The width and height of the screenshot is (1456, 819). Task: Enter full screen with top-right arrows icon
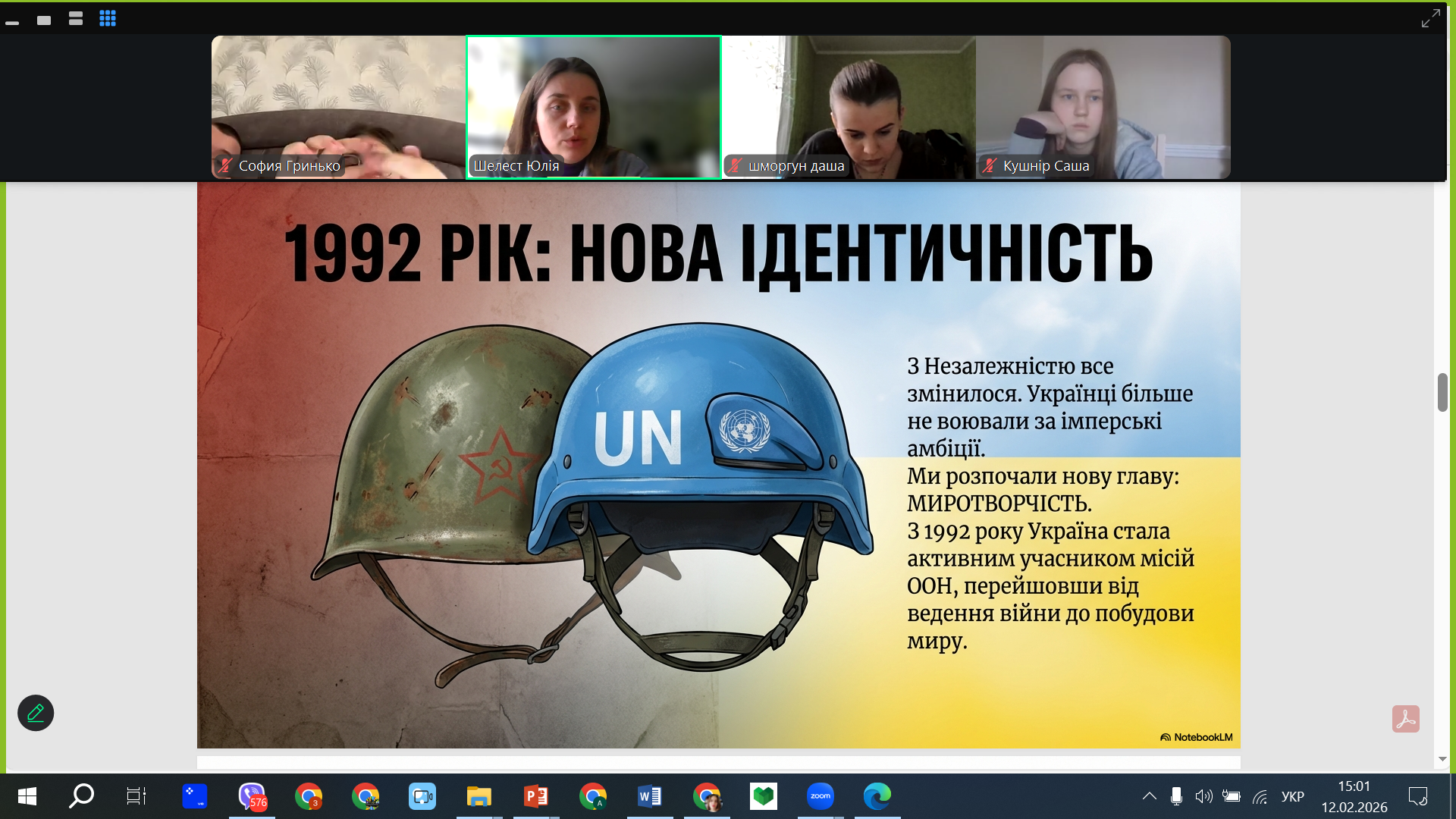[x=1430, y=18]
